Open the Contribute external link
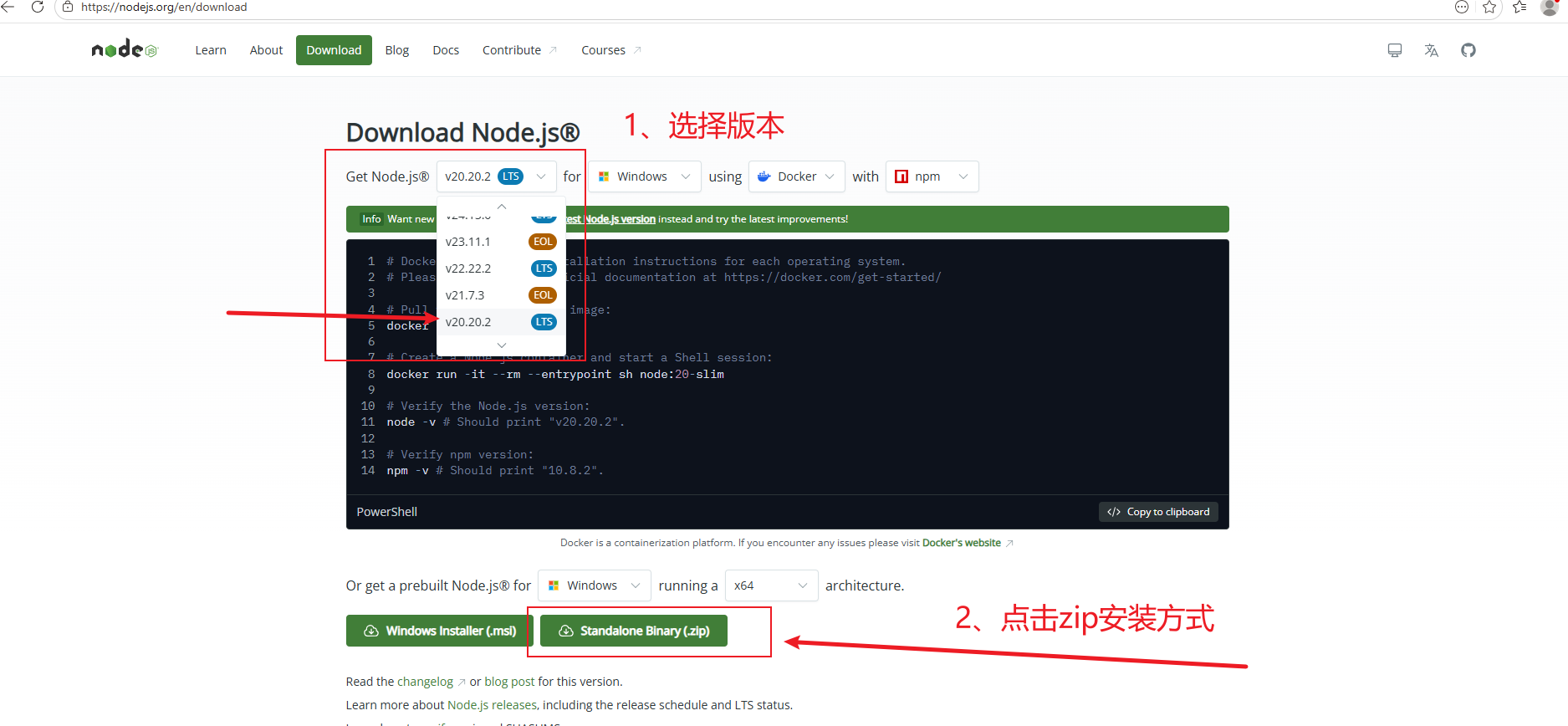This screenshot has width=1568, height=726. click(519, 50)
